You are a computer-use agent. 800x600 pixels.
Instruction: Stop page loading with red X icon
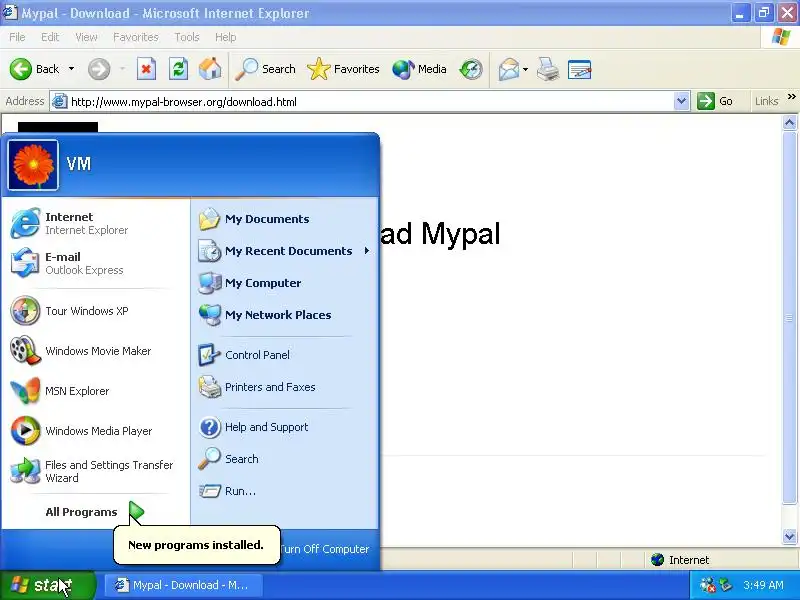tap(146, 69)
